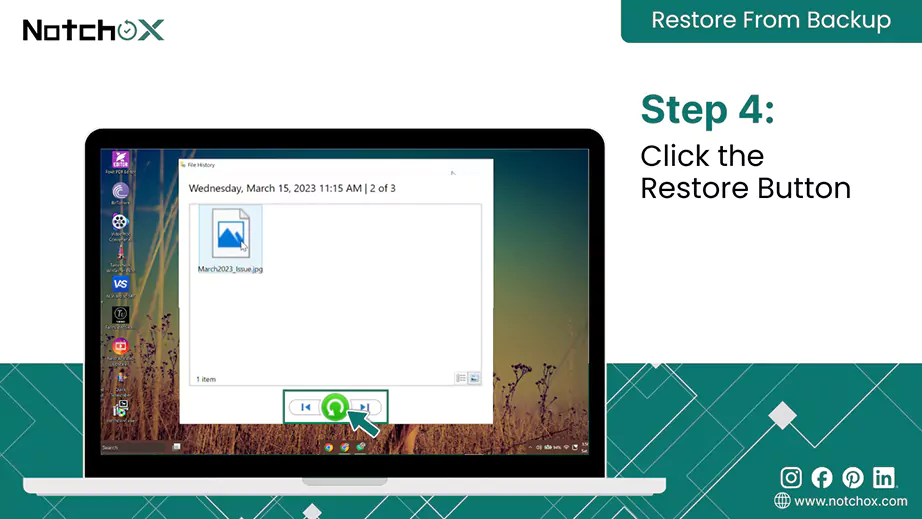Click the Restore From Backup banner
This screenshot has height=519, width=922.
(x=771, y=21)
